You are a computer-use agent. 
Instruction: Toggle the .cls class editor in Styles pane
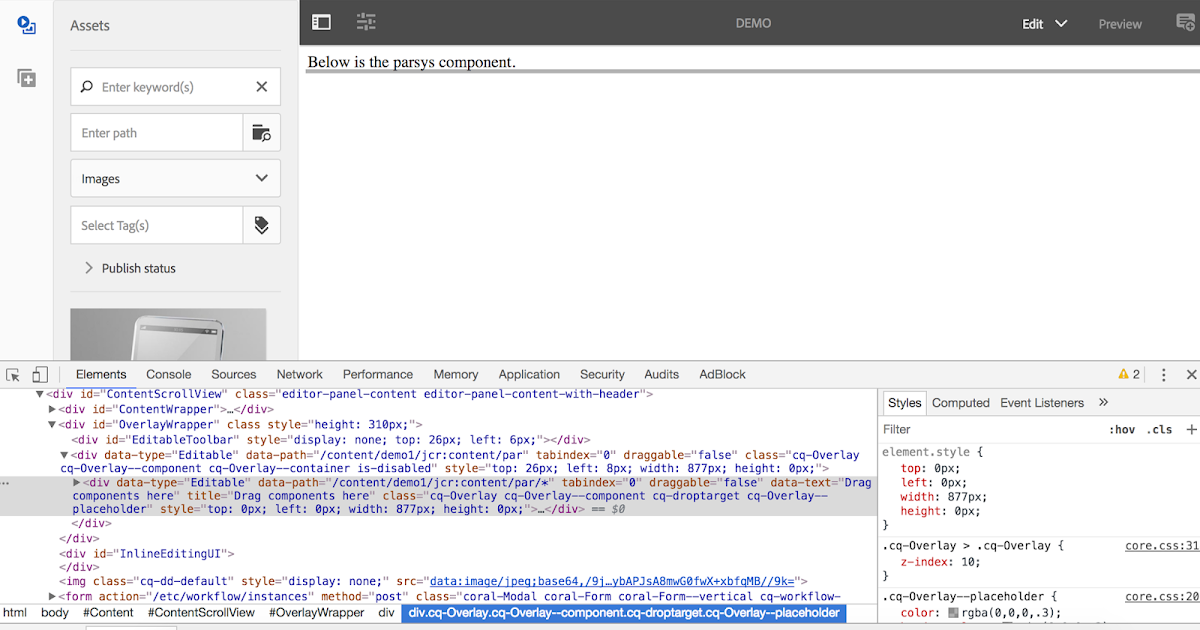(1160, 429)
